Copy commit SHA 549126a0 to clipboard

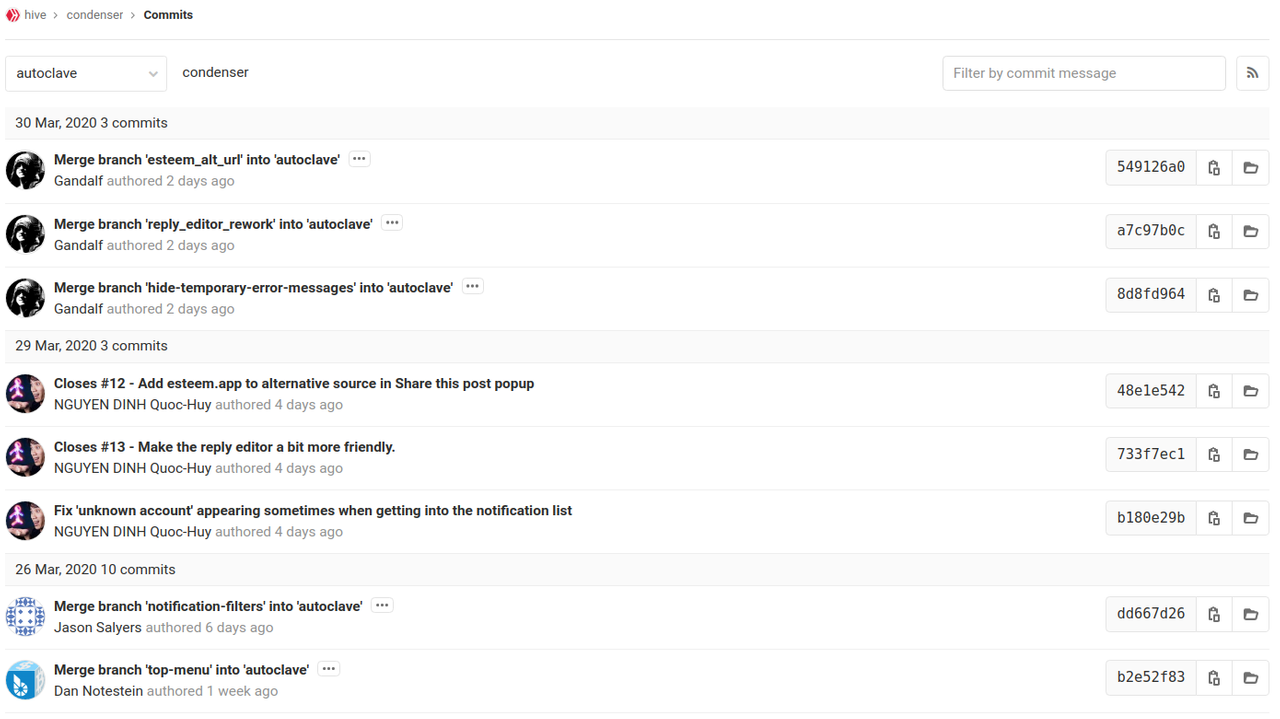1214,168
